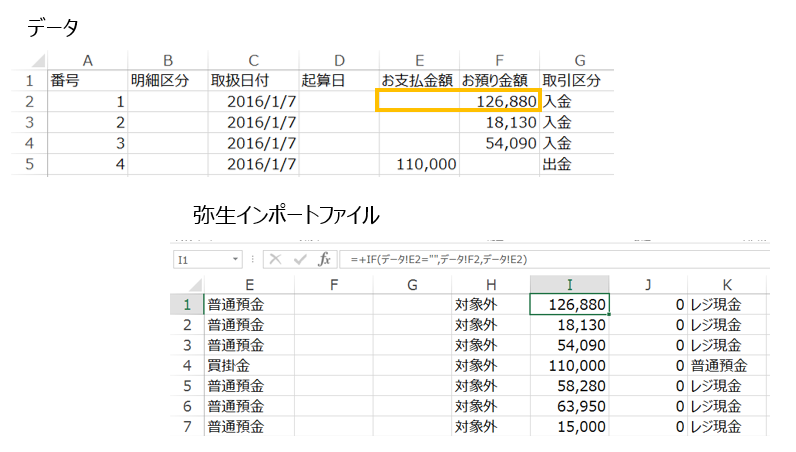
Task: Select row 5 header in データ sheet
Action: tap(29, 164)
